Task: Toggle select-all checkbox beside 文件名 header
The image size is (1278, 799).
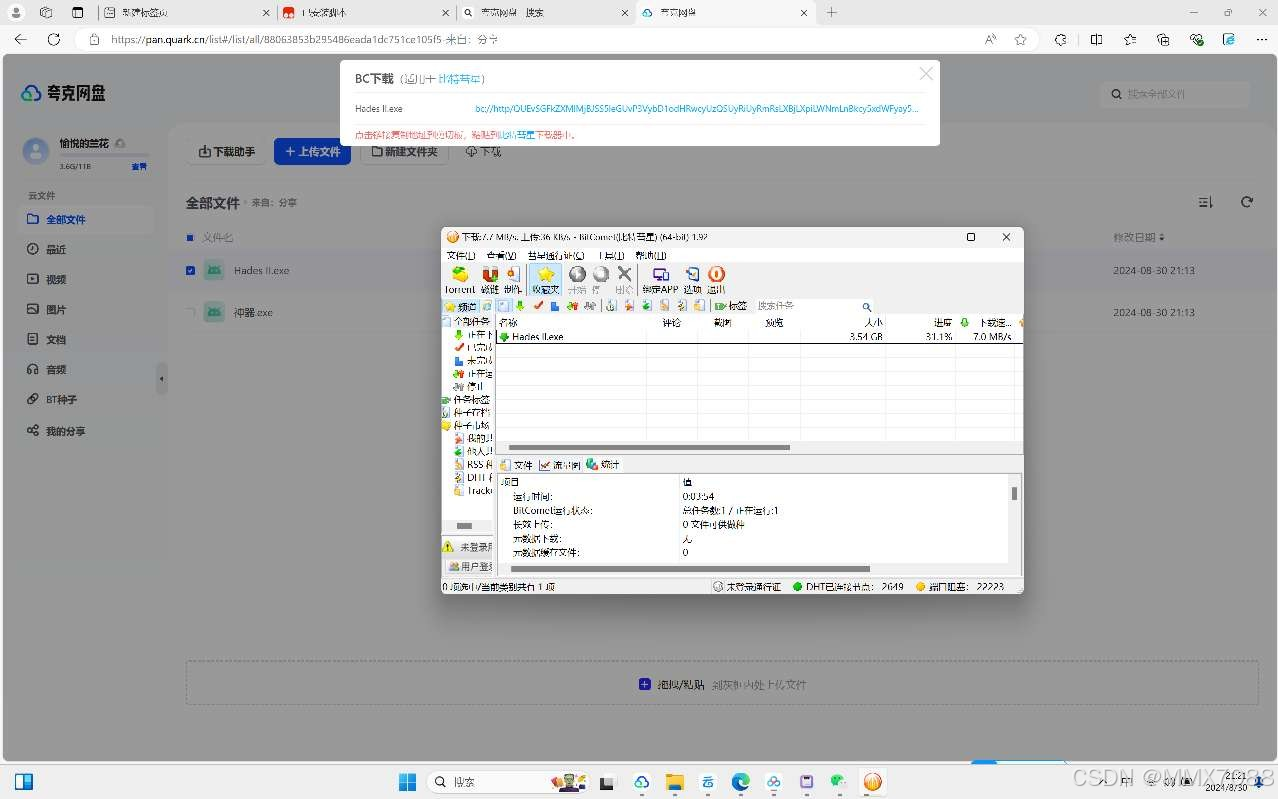Action: pyautogui.click(x=190, y=238)
